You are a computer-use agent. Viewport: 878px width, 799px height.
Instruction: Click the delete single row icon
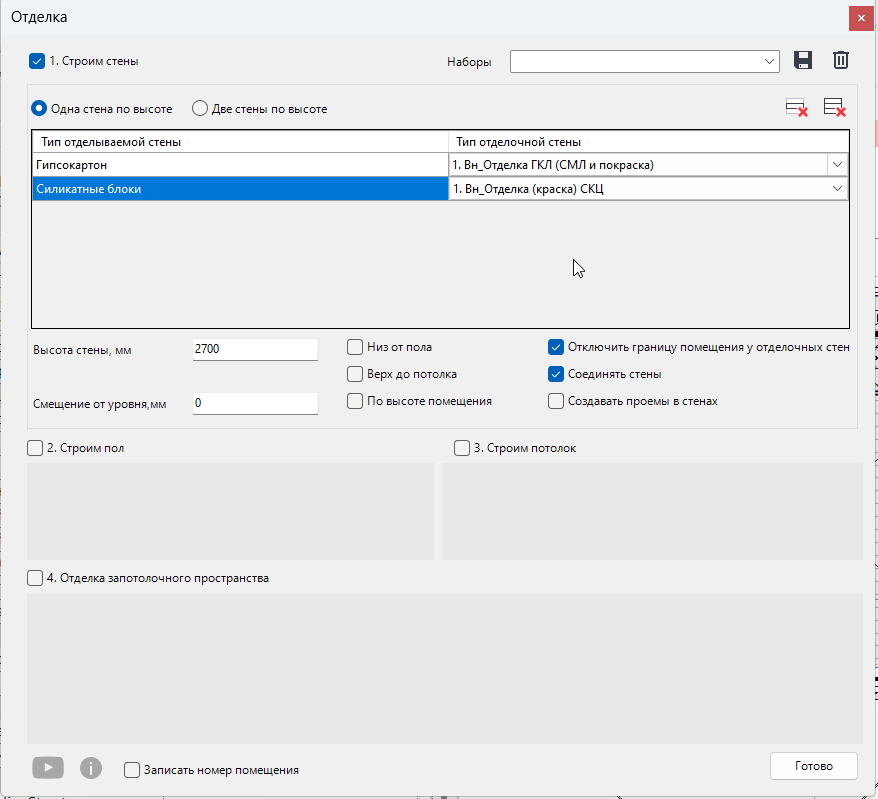coord(796,108)
